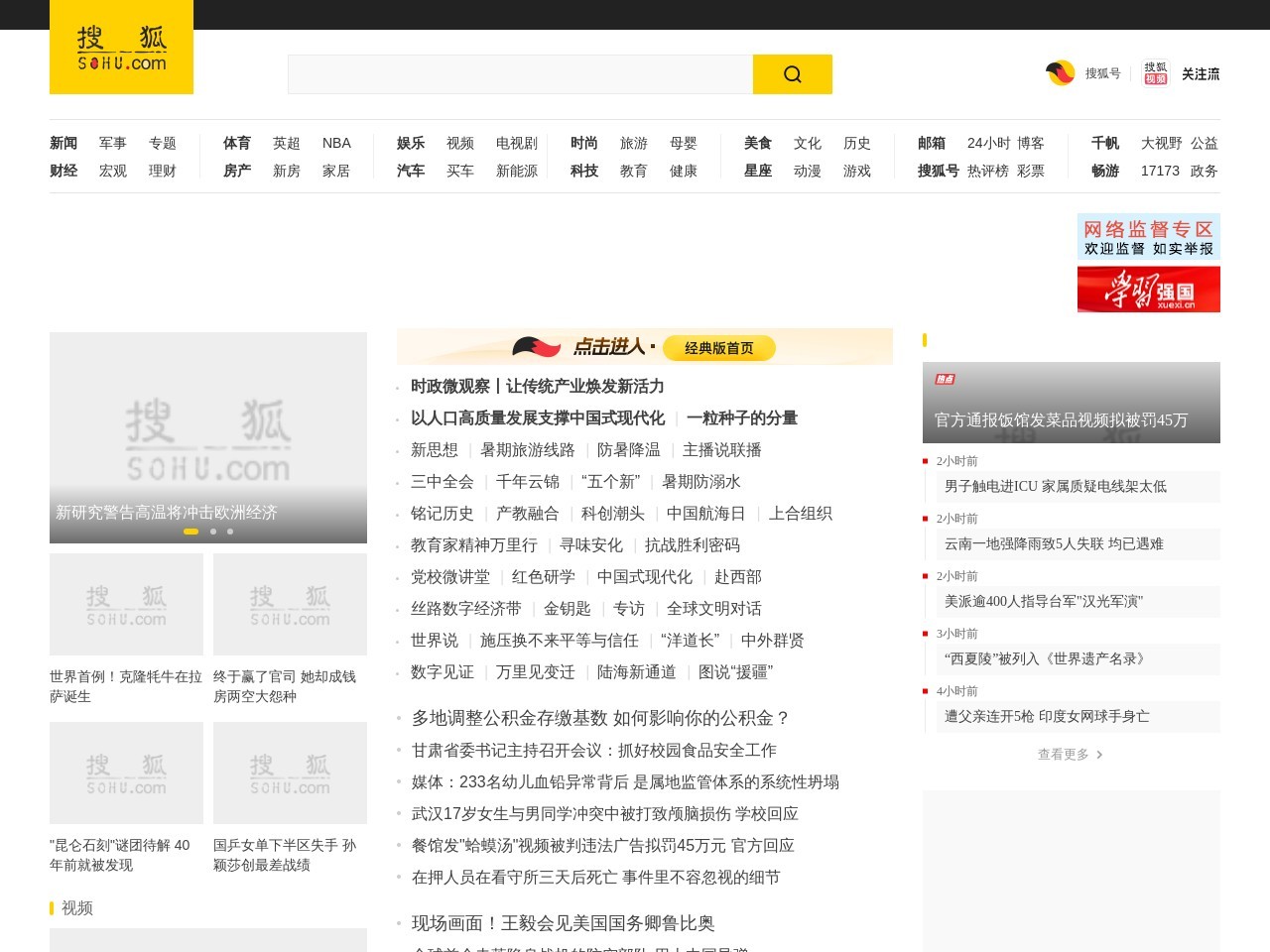
Task: Click the 学习强国 banner
Action: pyautogui.click(x=1148, y=290)
